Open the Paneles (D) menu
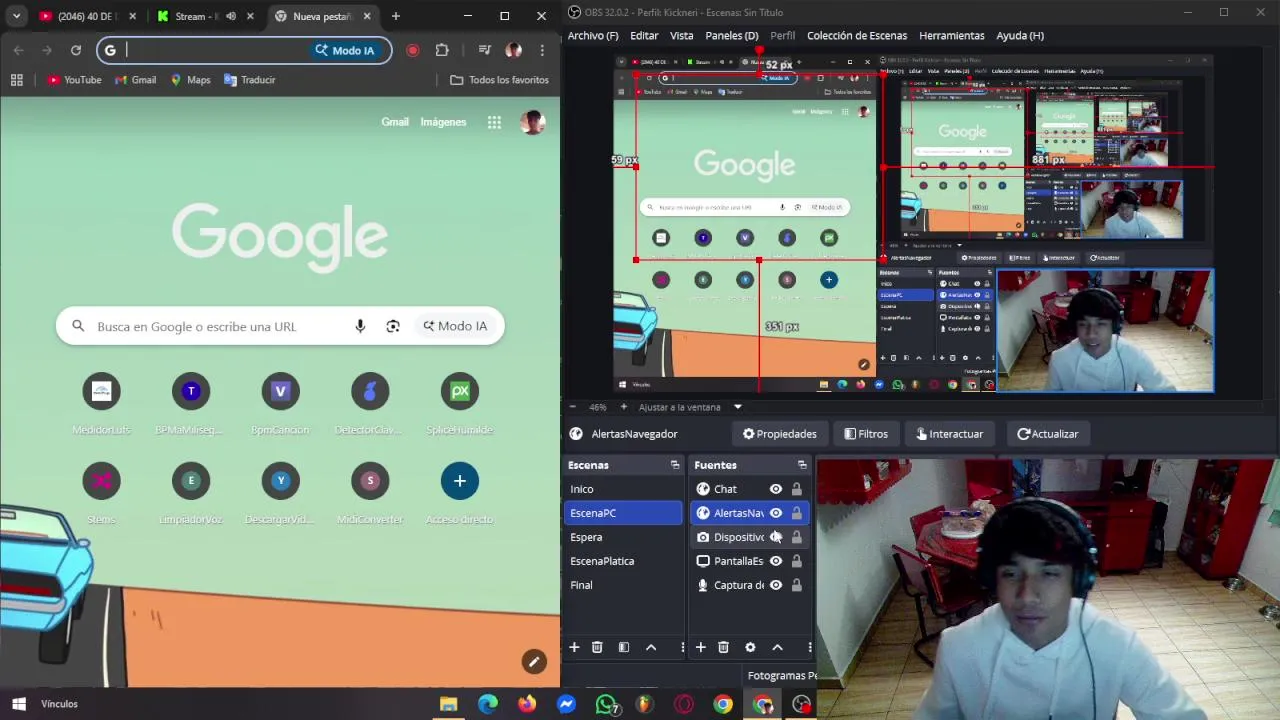 click(x=732, y=35)
